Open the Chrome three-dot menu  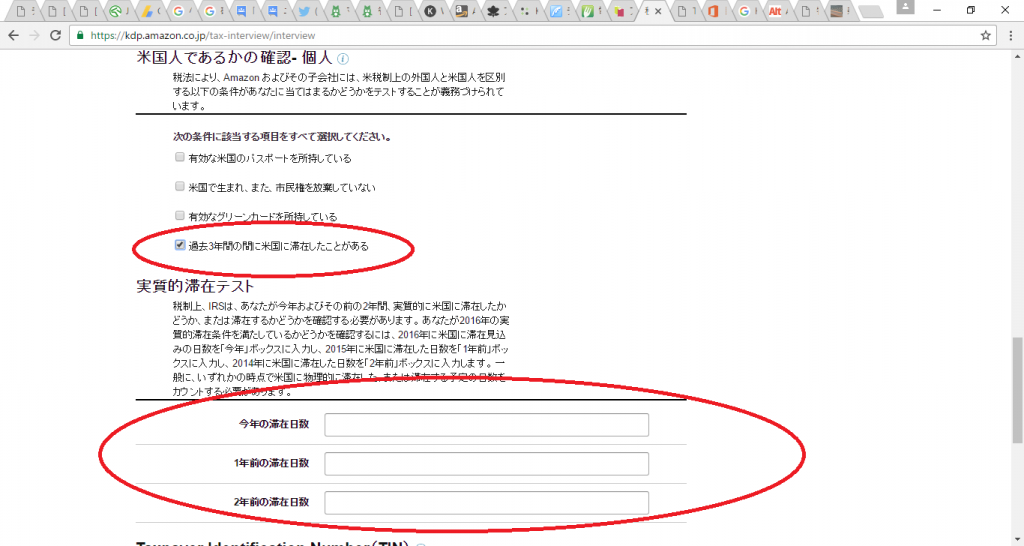click(x=1011, y=35)
